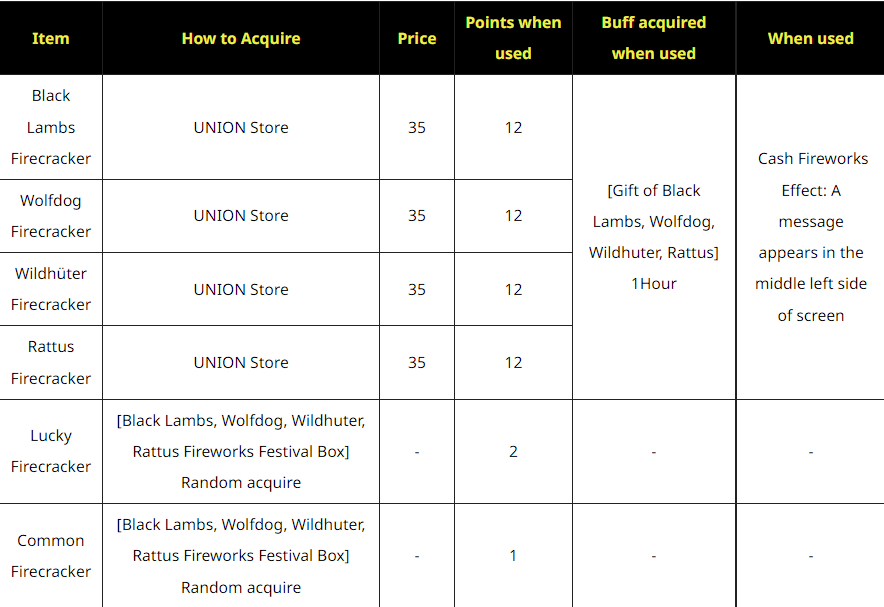This screenshot has width=884, height=607.
Task: Select the Lucky Firecracker acquire method text
Action: tap(241, 451)
